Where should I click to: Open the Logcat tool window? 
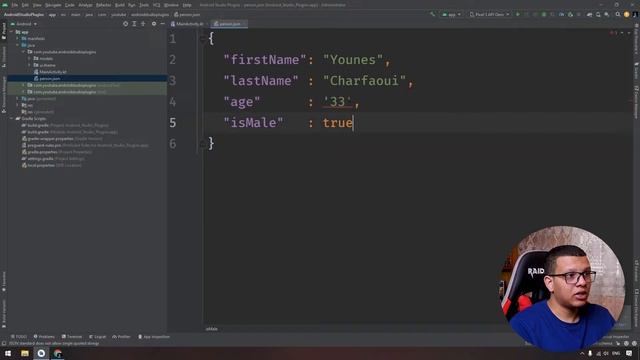pos(98,337)
